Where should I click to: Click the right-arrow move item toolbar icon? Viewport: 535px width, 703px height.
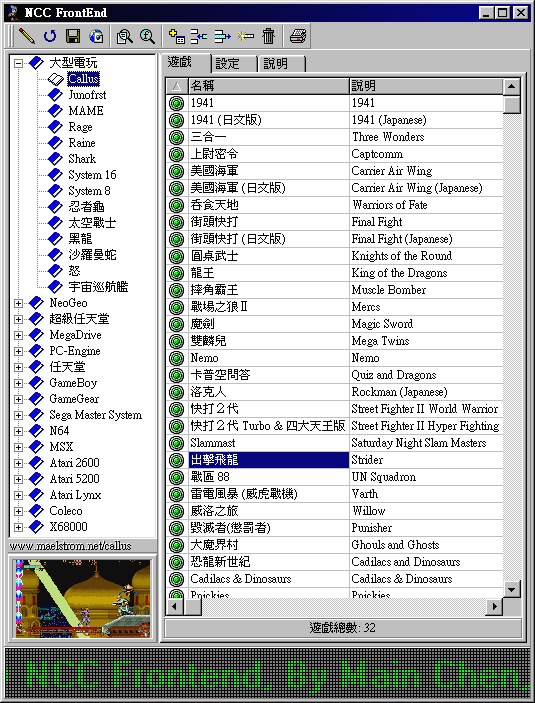tap(222, 36)
